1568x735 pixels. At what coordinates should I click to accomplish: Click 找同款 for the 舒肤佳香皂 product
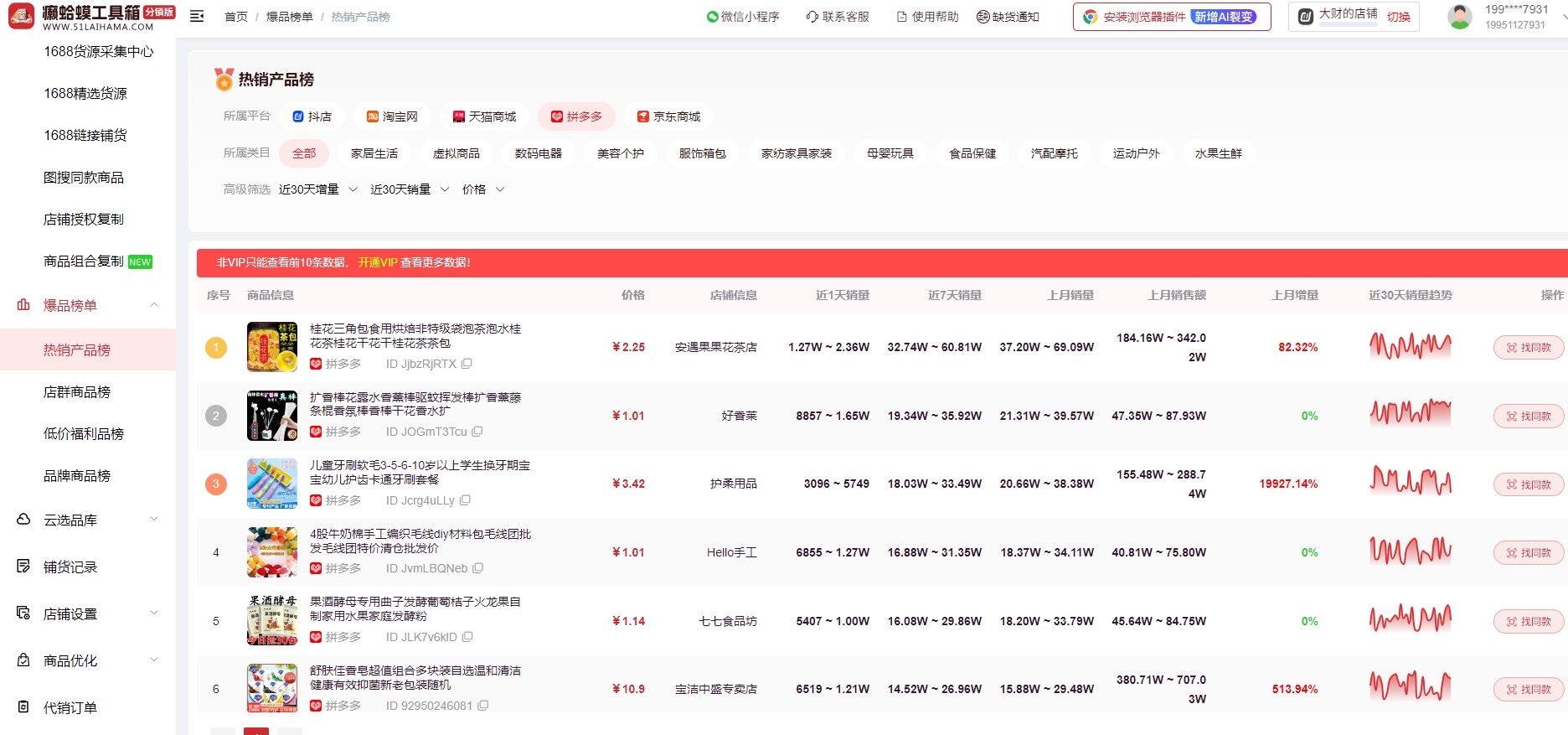pyautogui.click(x=1529, y=689)
